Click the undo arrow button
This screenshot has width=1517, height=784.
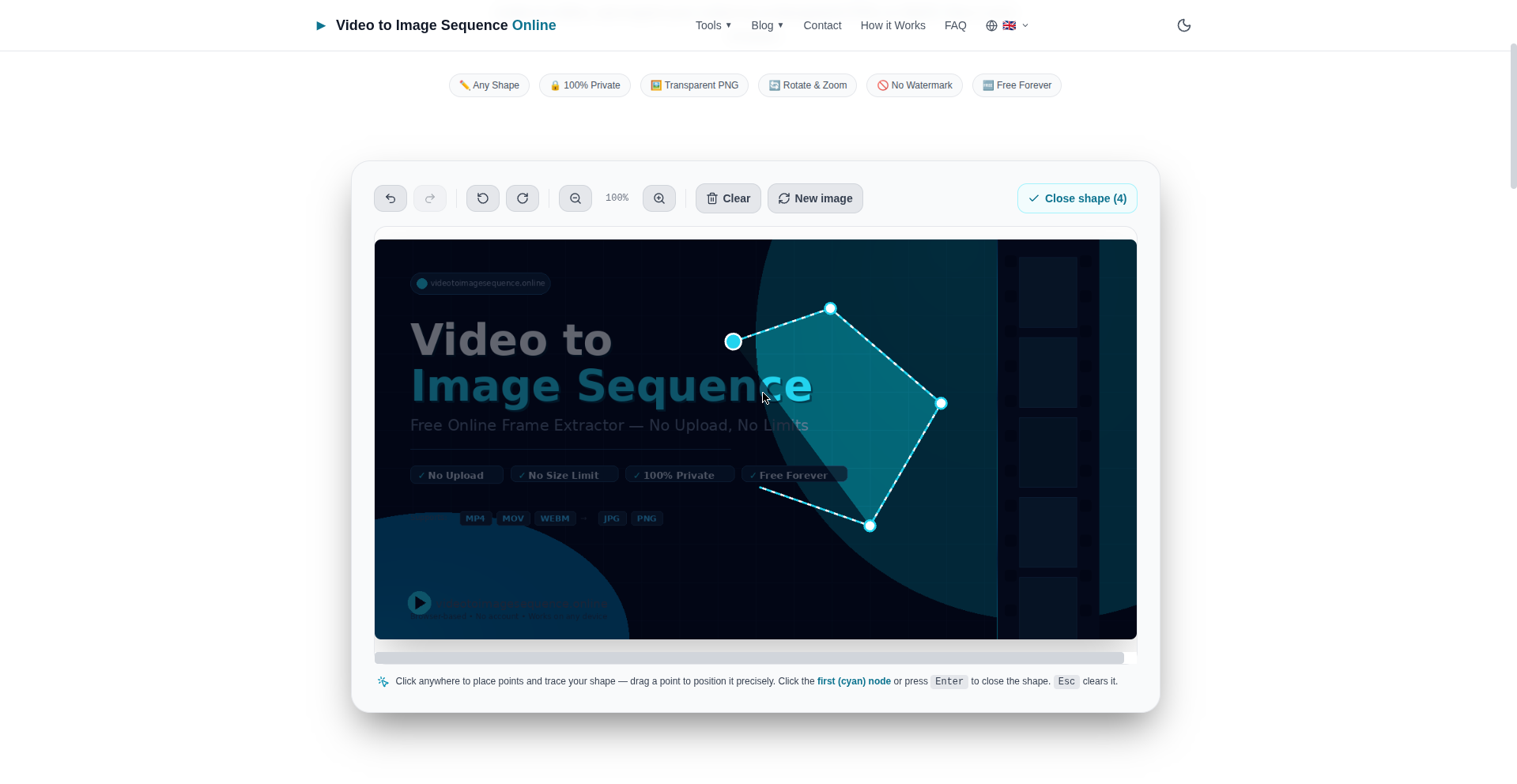pos(391,198)
